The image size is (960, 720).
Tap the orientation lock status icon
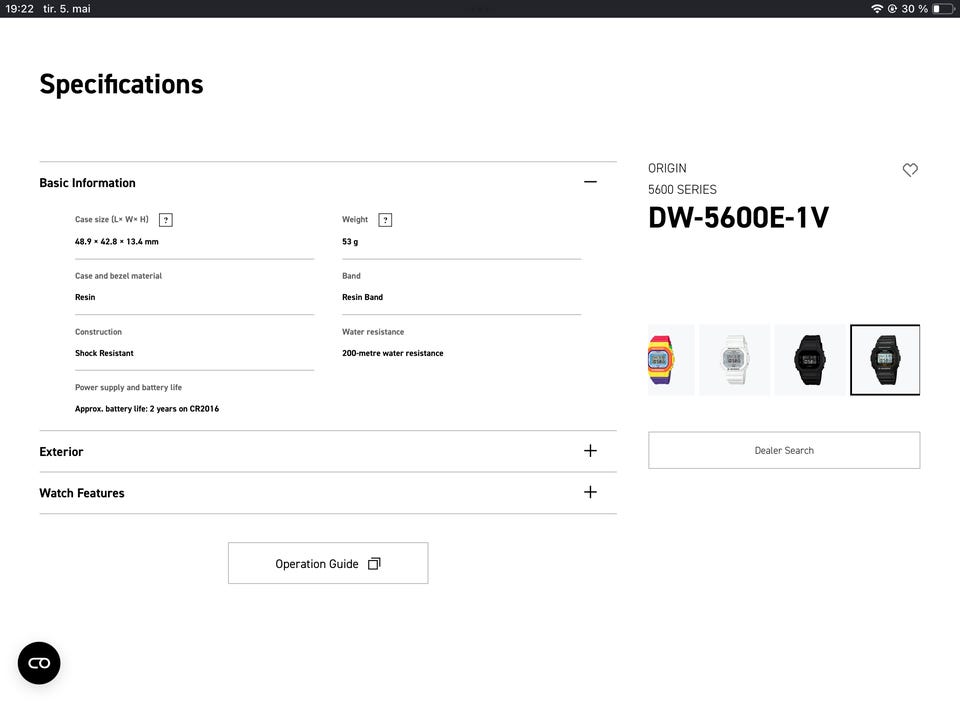tap(892, 9)
